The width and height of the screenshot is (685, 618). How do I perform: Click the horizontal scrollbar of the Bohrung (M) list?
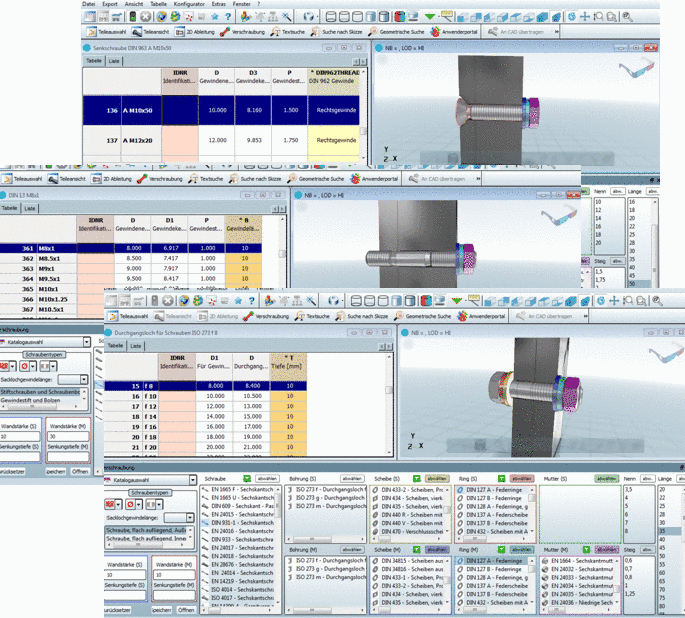(325, 610)
